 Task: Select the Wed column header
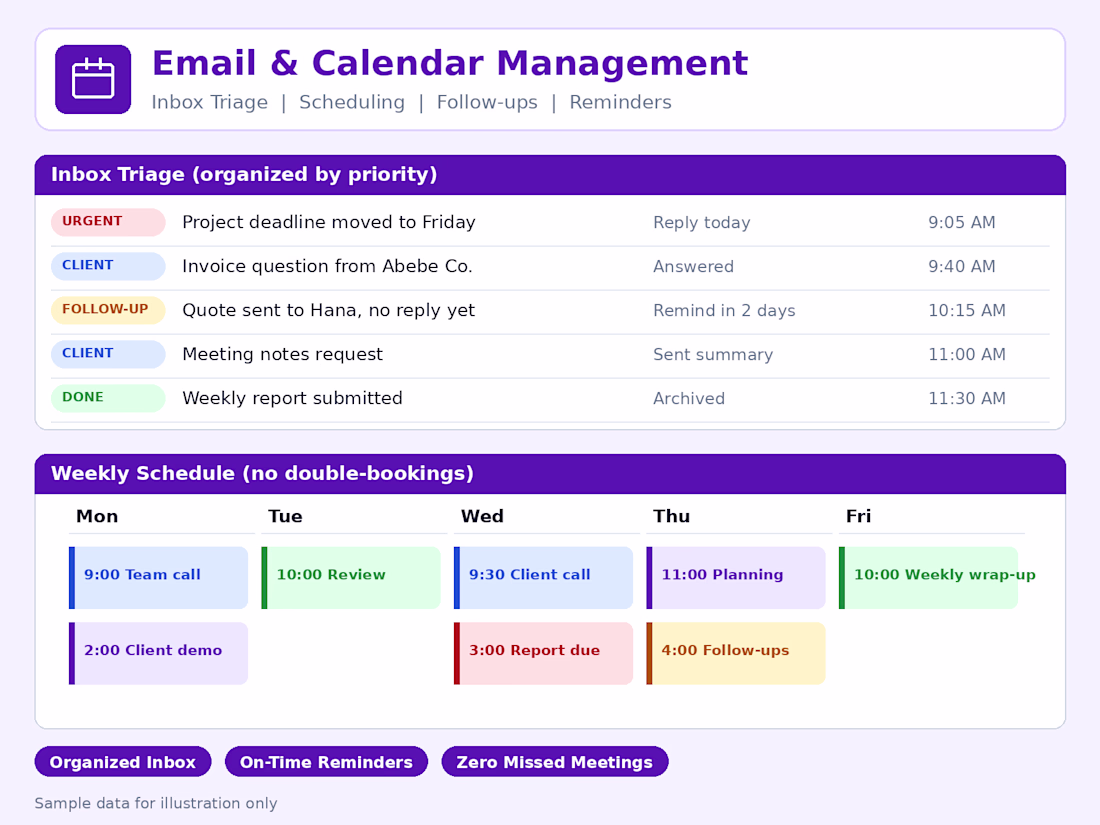(482, 516)
